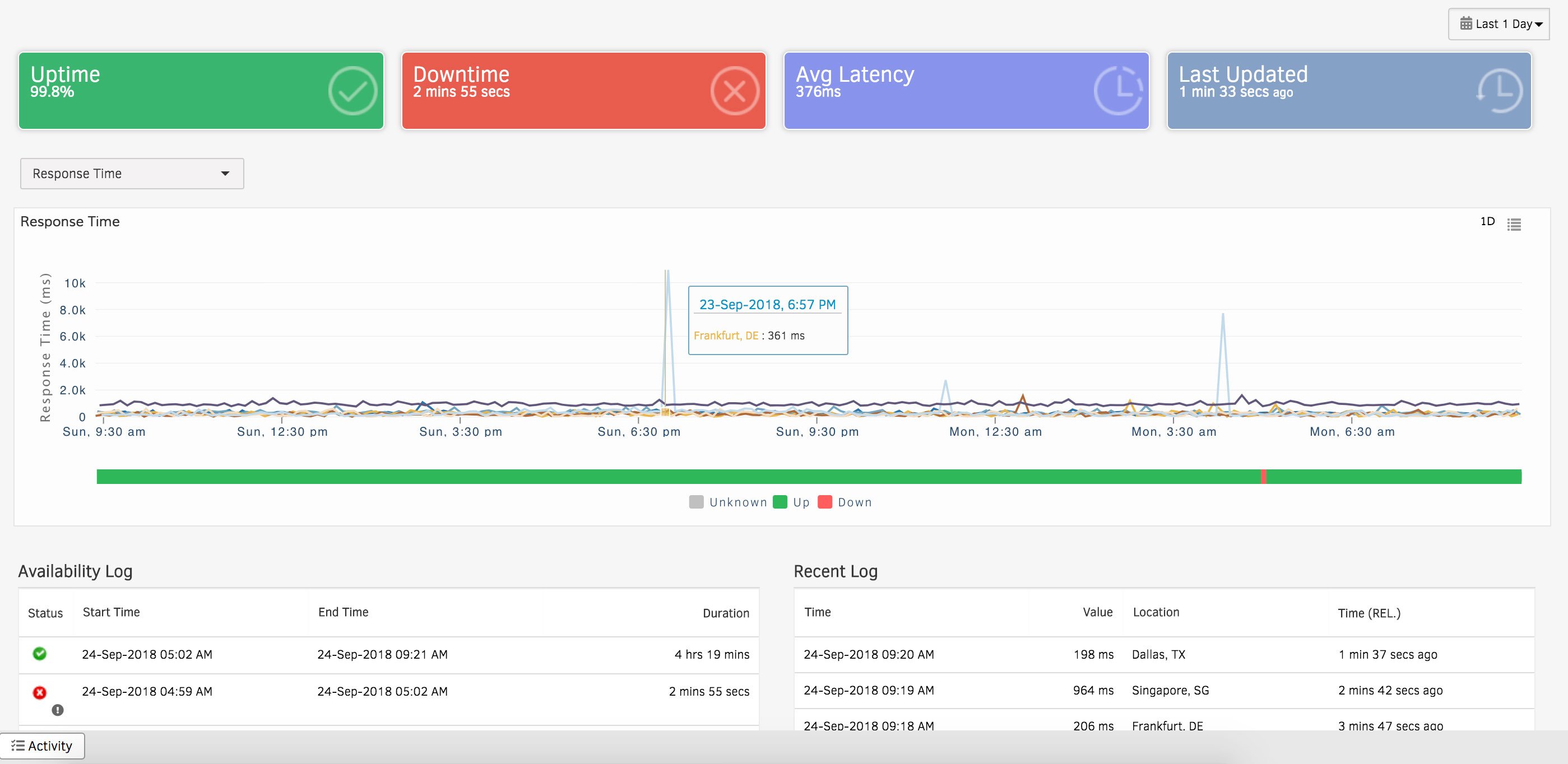Image resolution: width=1568 pixels, height=764 pixels.
Task: Click the calendar icon beside Last 1 Day
Action: point(1467,23)
